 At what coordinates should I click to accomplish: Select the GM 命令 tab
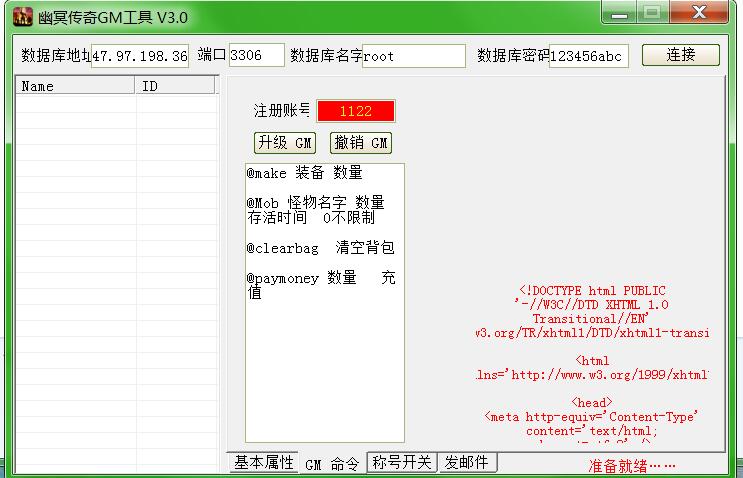[332, 464]
